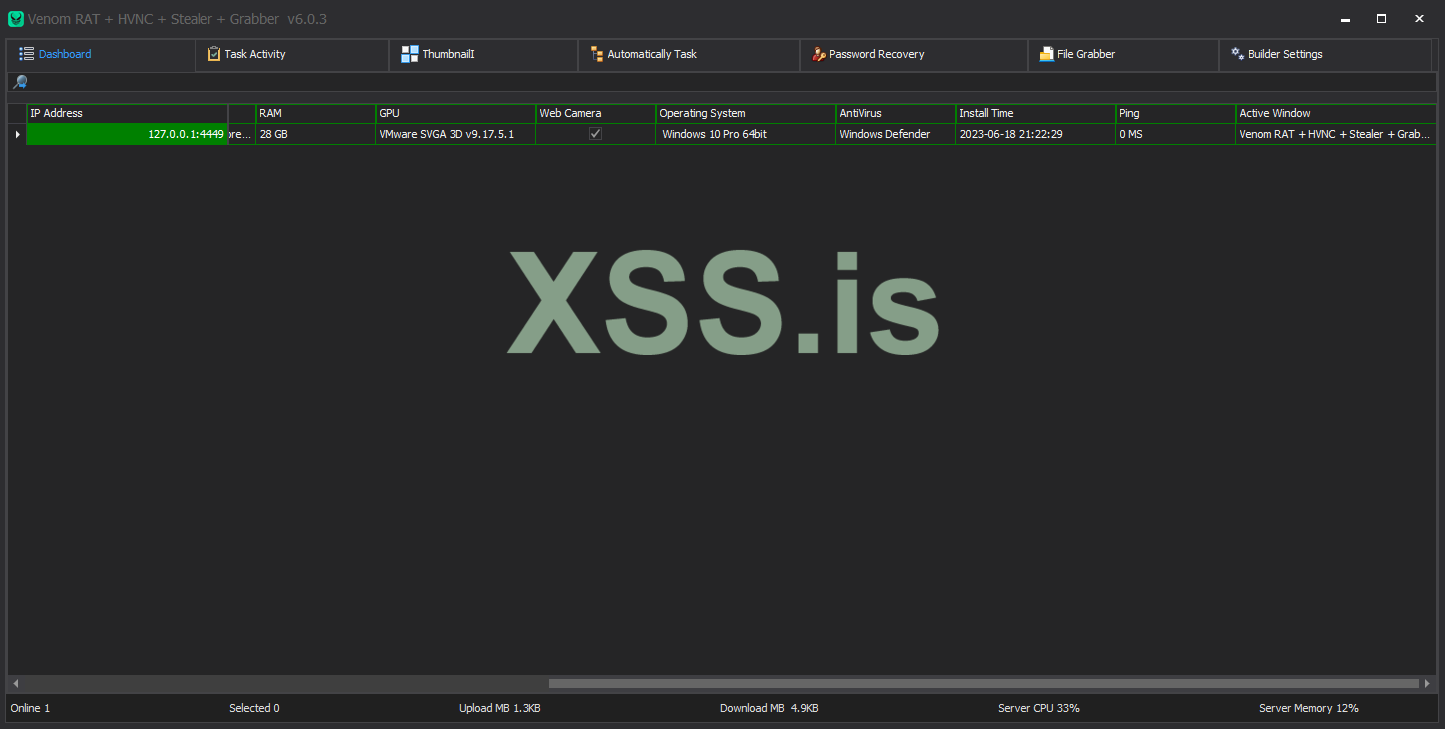Image resolution: width=1445 pixels, height=729 pixels.
Task: Switch to the Builder Settings tab
Action: [x=1325, y=55]
